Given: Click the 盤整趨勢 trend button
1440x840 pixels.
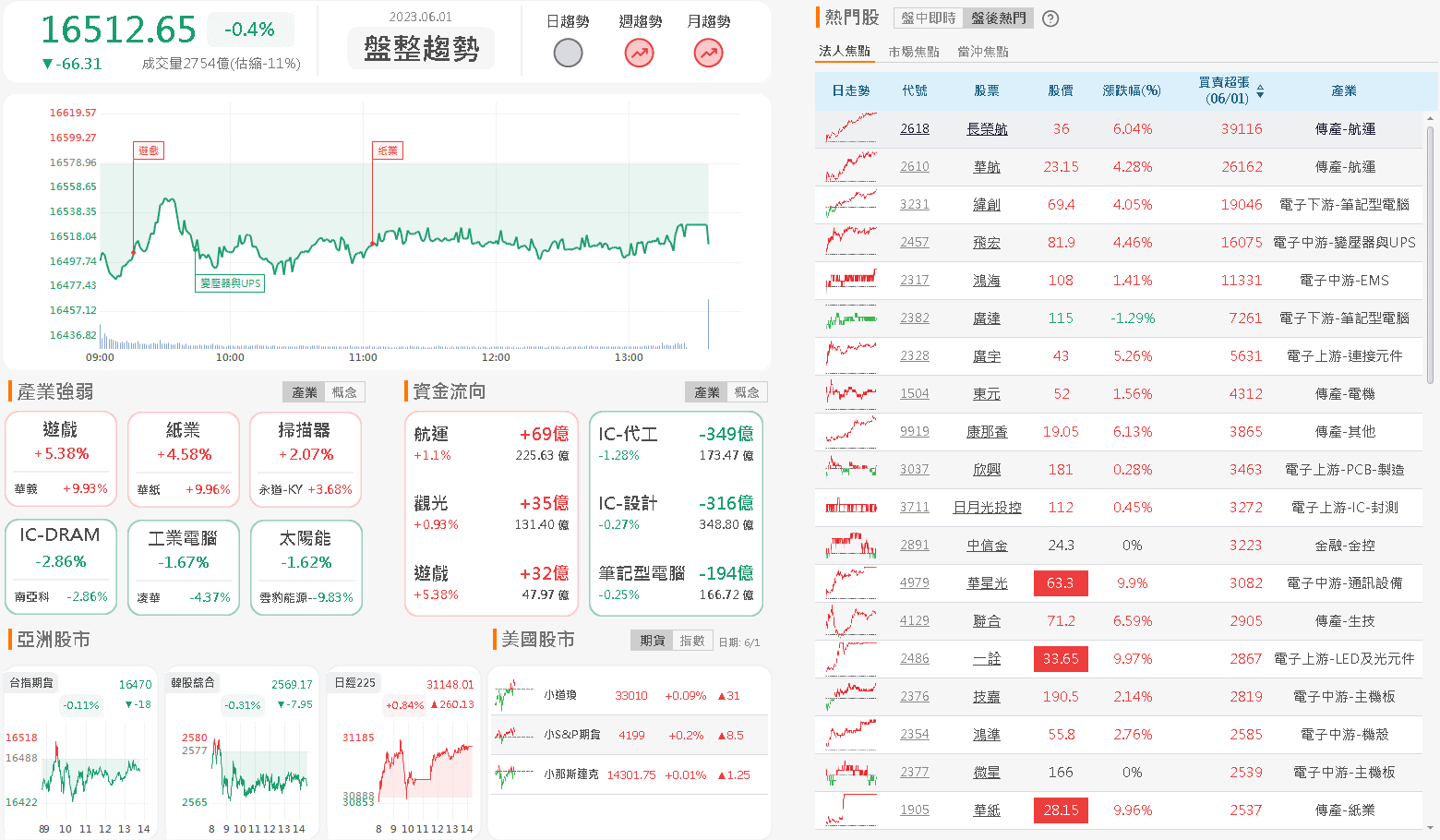Looking at the screenshot, I should [x=421, y=48].
